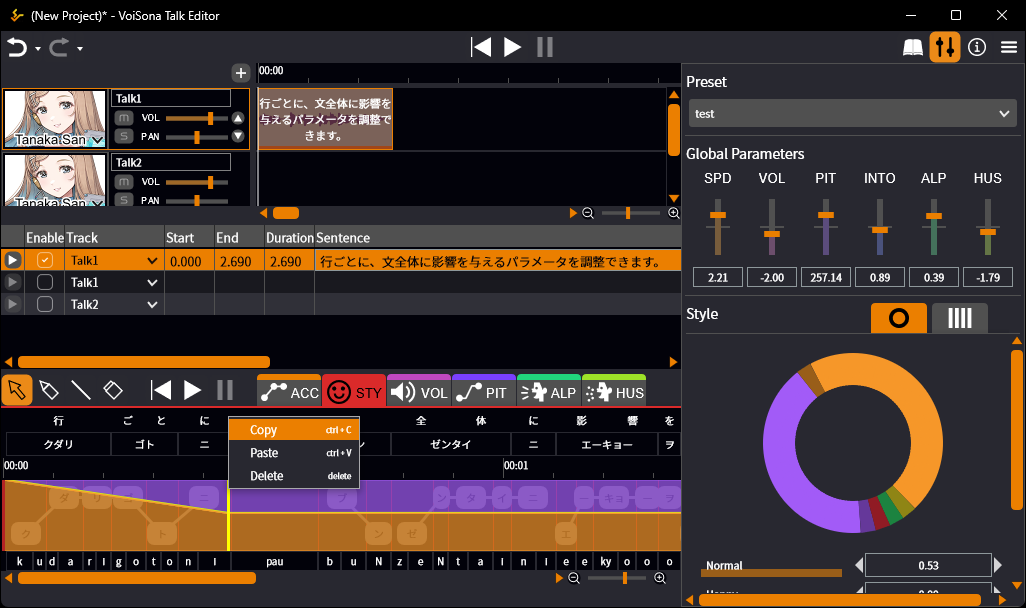1026x608 pixels.
Task: Open the hamburger menu icon
Action: (1008, 47)
